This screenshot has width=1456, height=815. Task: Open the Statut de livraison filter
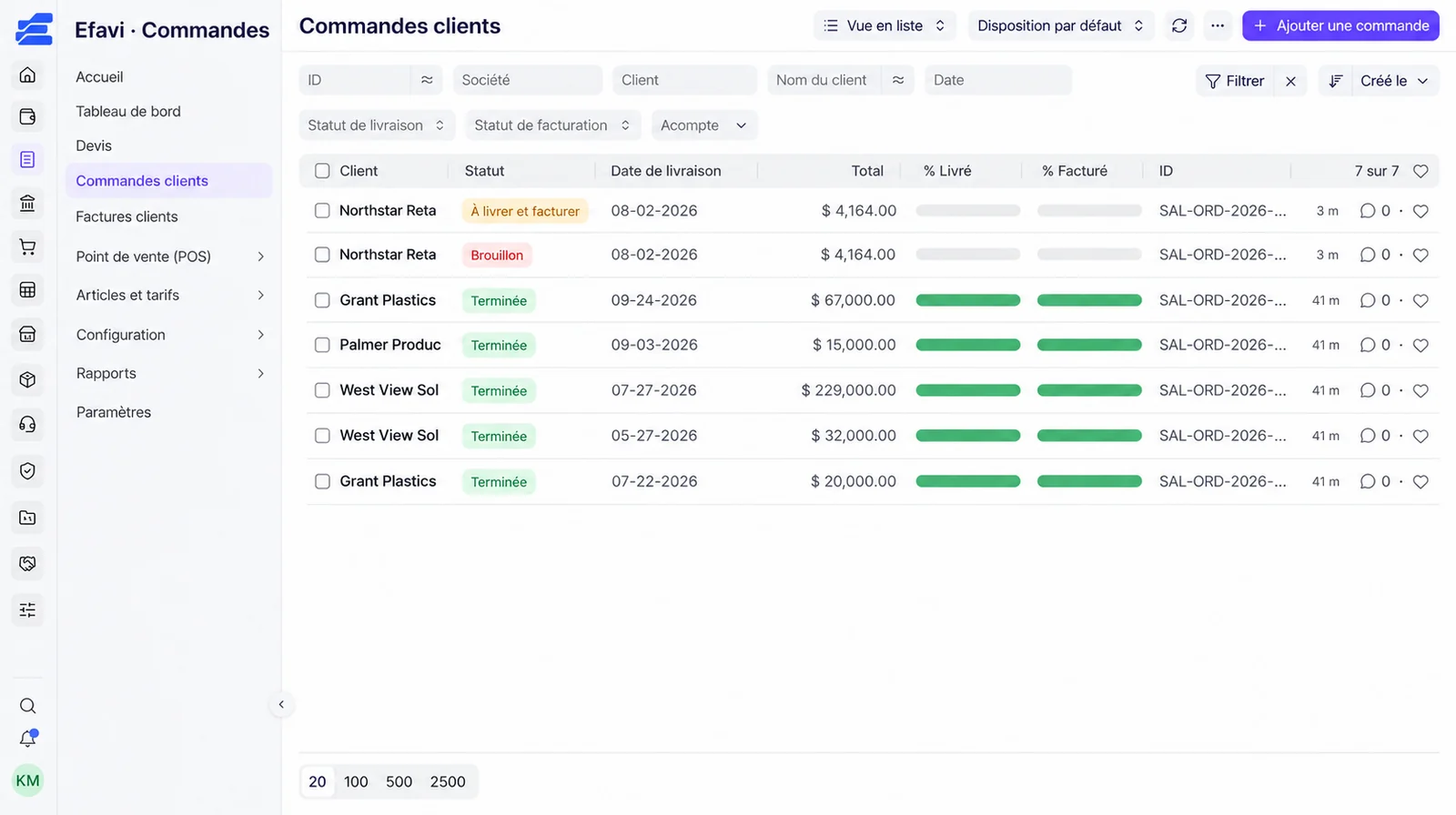click(x=377, y=126)
